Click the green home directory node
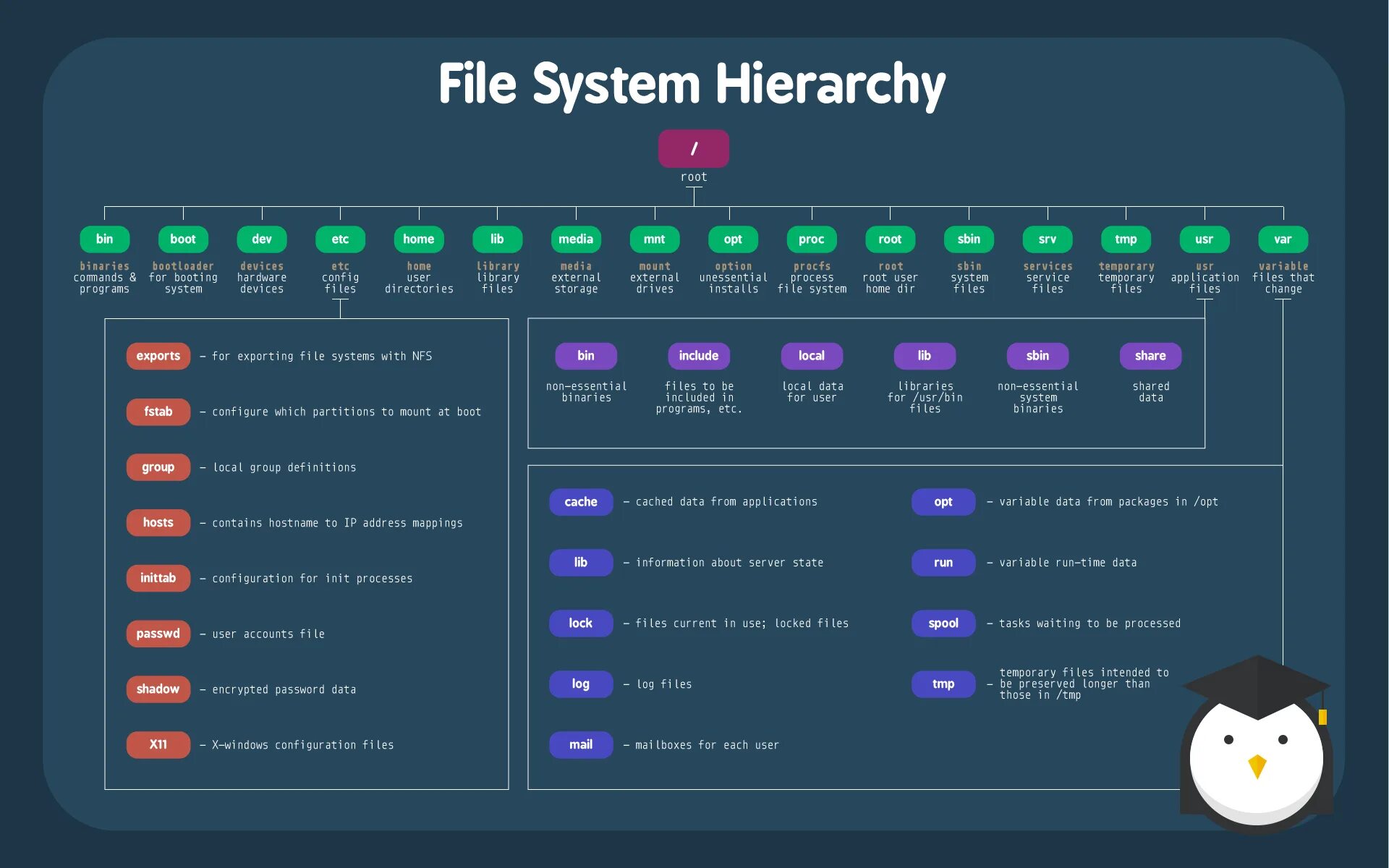Viewport: 1389px width, 868px height. (418, 239)
